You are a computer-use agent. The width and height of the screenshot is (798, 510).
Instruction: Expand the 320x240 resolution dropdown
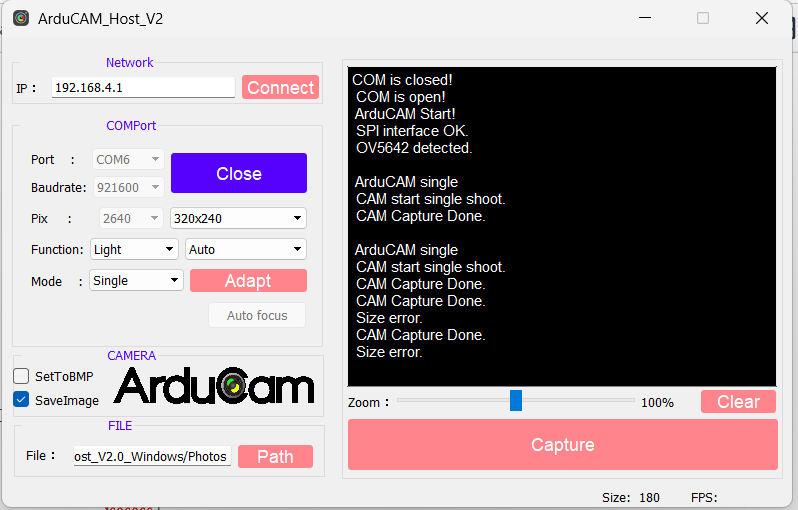238,218
